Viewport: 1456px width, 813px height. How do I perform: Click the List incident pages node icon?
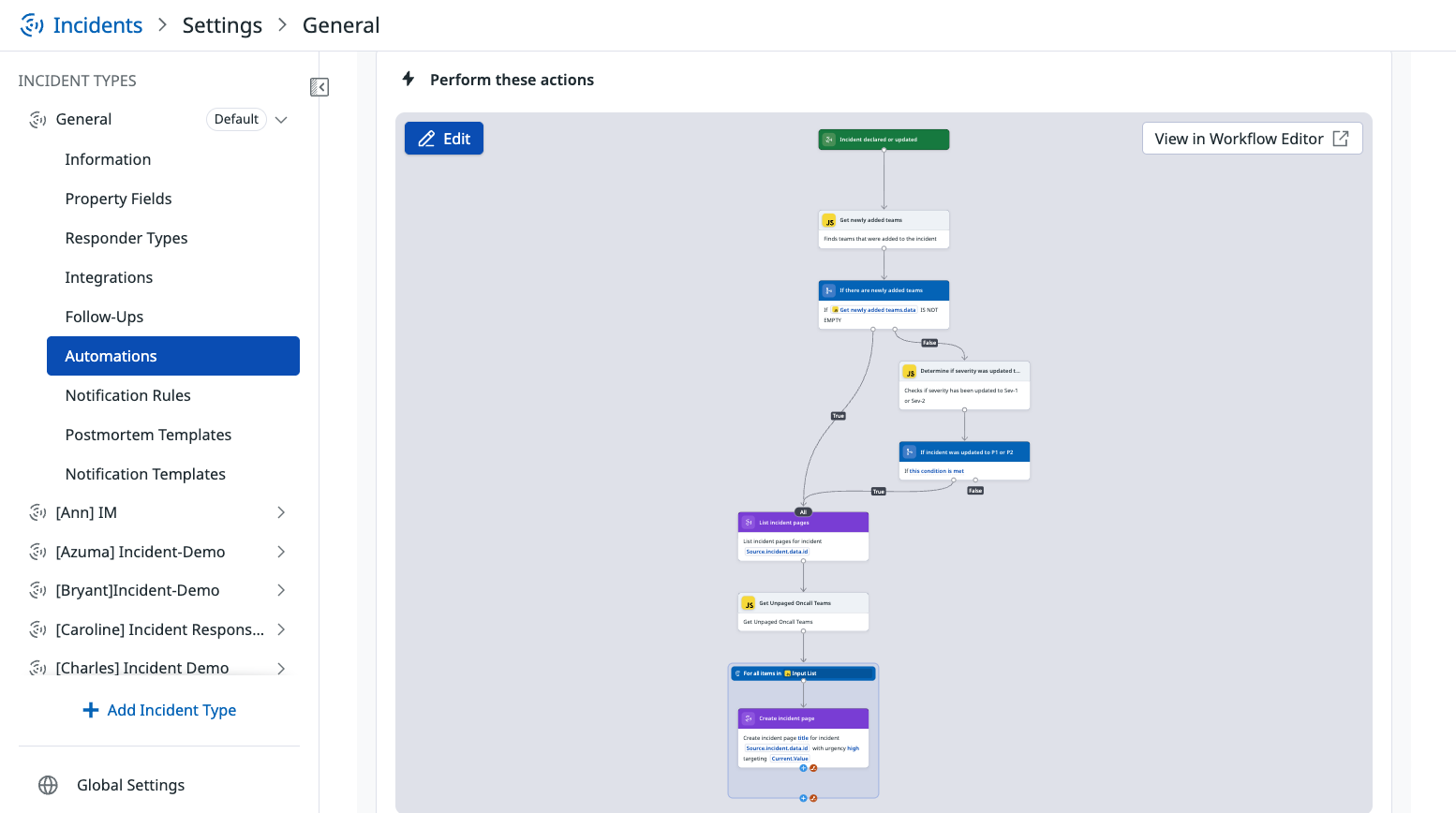[x=749, y=523]
